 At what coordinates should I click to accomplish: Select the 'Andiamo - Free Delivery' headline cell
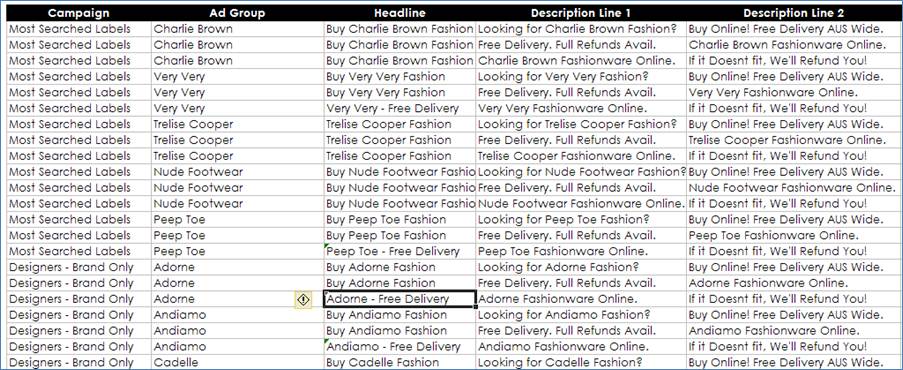400,347
